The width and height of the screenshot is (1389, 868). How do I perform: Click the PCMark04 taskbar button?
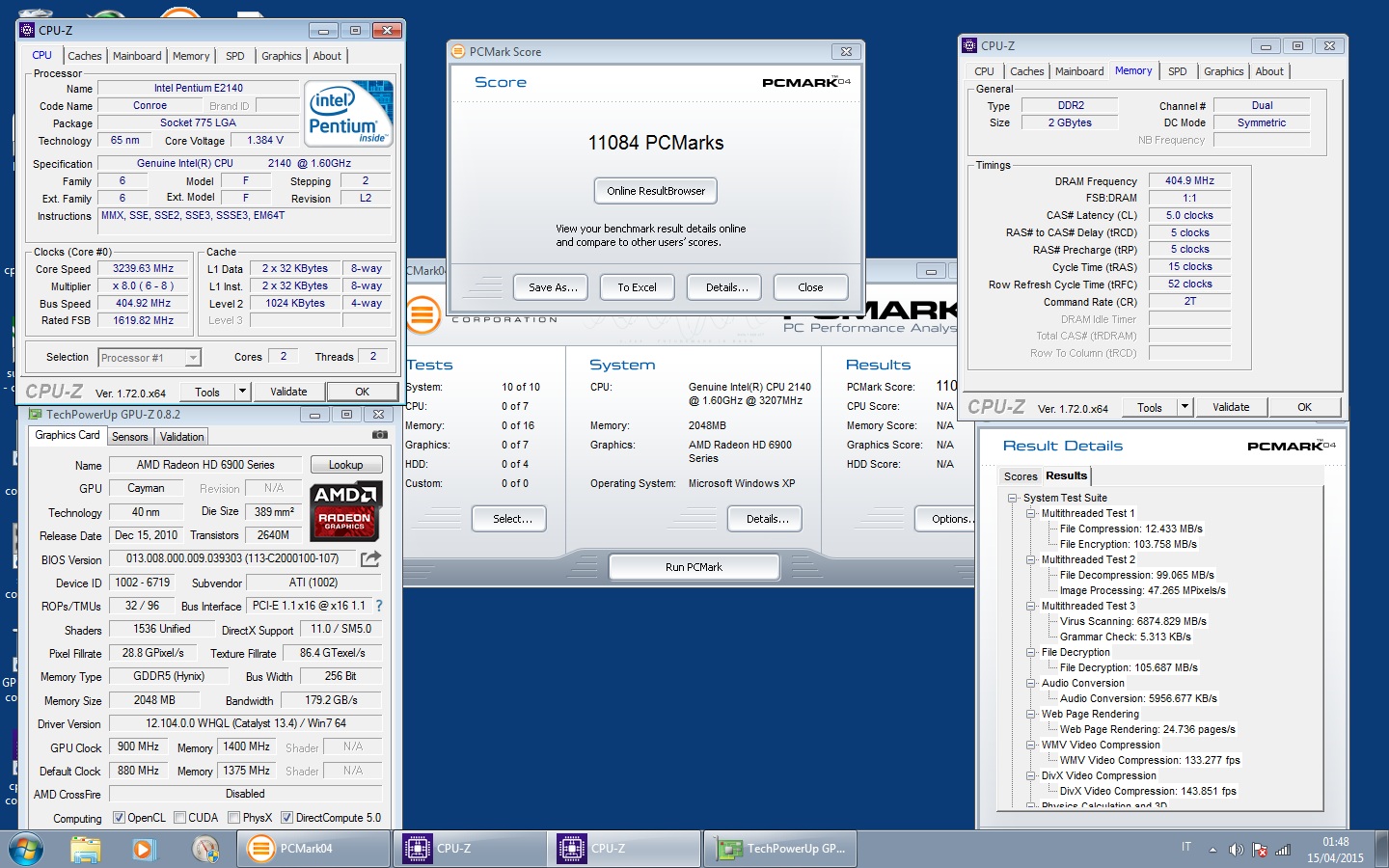click(x=314, y=849)
